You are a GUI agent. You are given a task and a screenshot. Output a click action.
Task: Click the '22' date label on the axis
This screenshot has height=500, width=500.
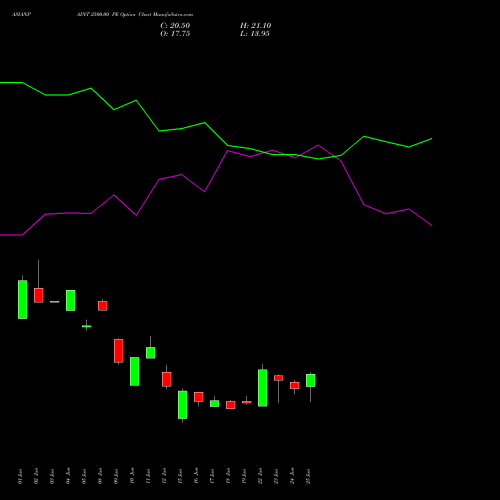point(260,476)
